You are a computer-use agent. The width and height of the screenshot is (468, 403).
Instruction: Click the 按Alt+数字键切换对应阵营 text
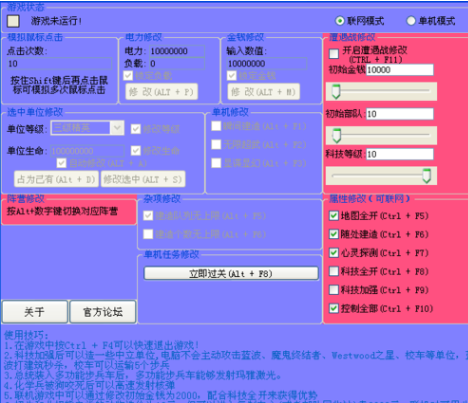(62, 211)
